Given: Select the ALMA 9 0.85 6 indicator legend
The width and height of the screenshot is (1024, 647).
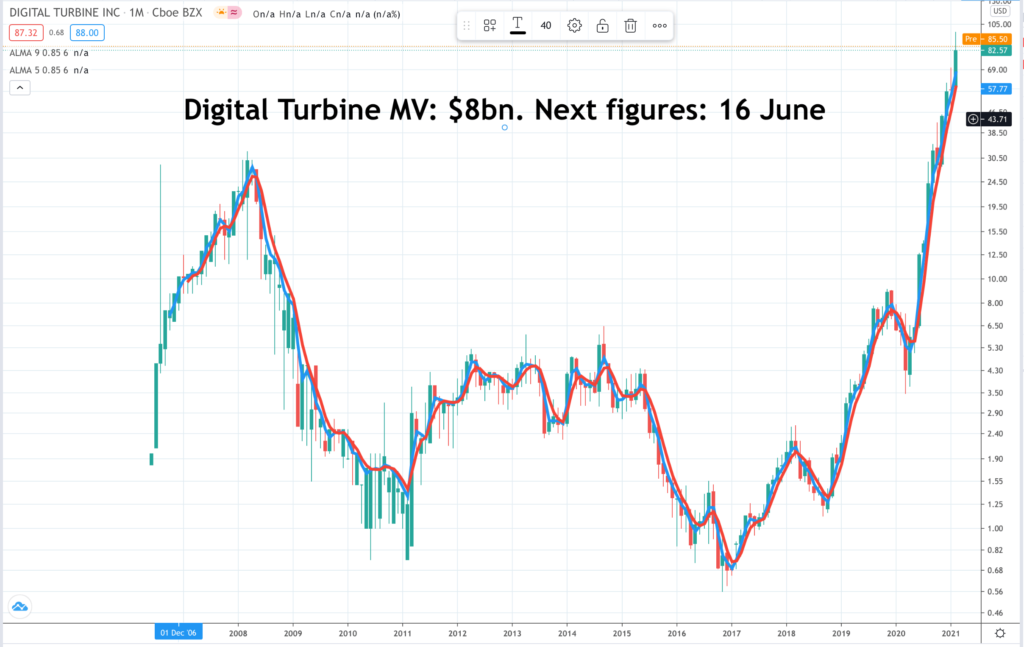Looking at the screenshot, I should (49, 53).
